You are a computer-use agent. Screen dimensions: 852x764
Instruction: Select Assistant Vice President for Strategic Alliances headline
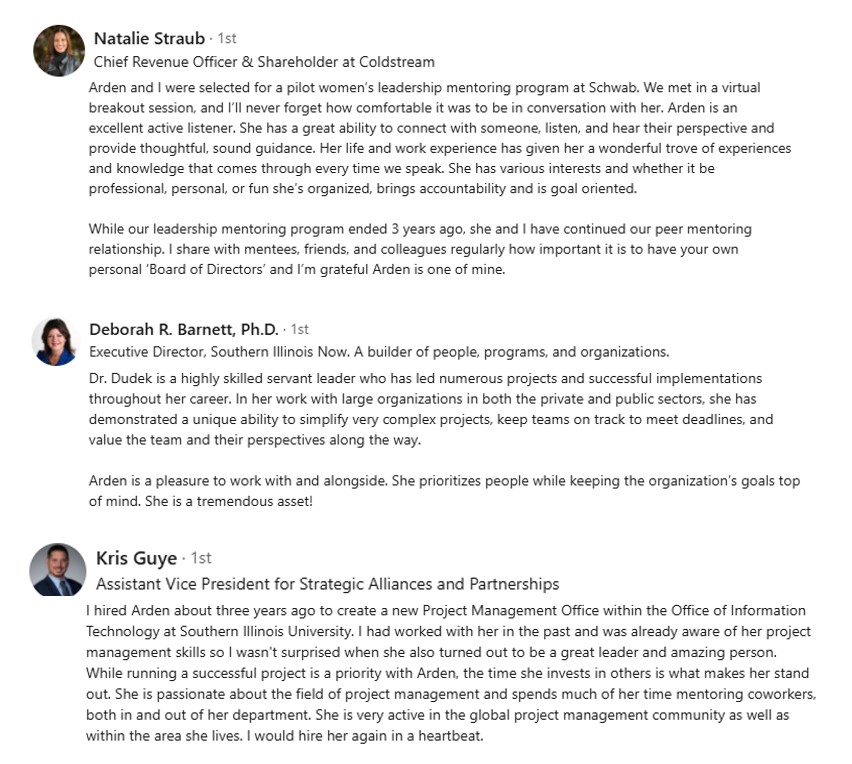coord(328,584)
